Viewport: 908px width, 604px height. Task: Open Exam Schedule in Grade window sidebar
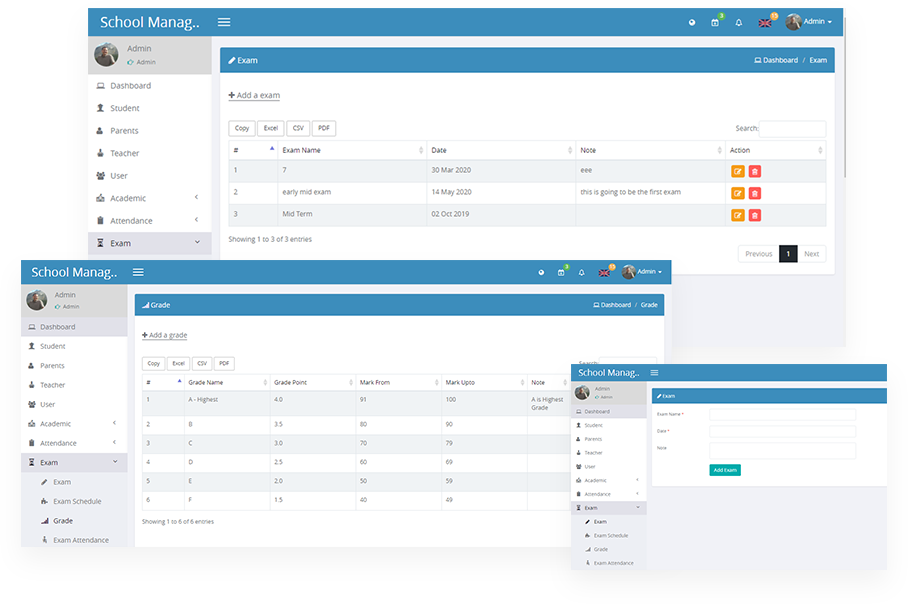(74, 501)
